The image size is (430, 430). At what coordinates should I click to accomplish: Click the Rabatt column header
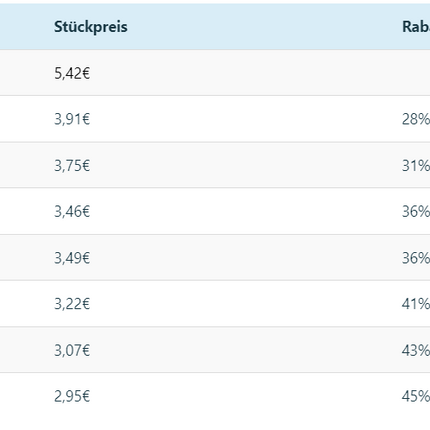[x=416, y=27]
